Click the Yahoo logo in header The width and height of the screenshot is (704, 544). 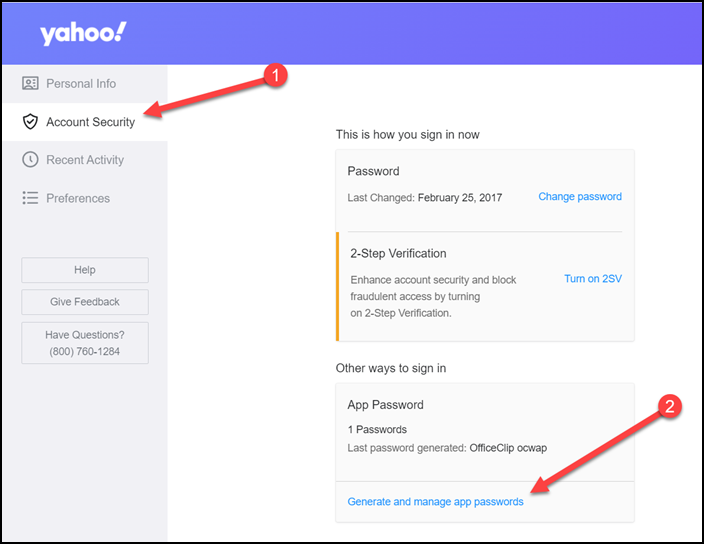pyautogui.click(x=83, y=33)
